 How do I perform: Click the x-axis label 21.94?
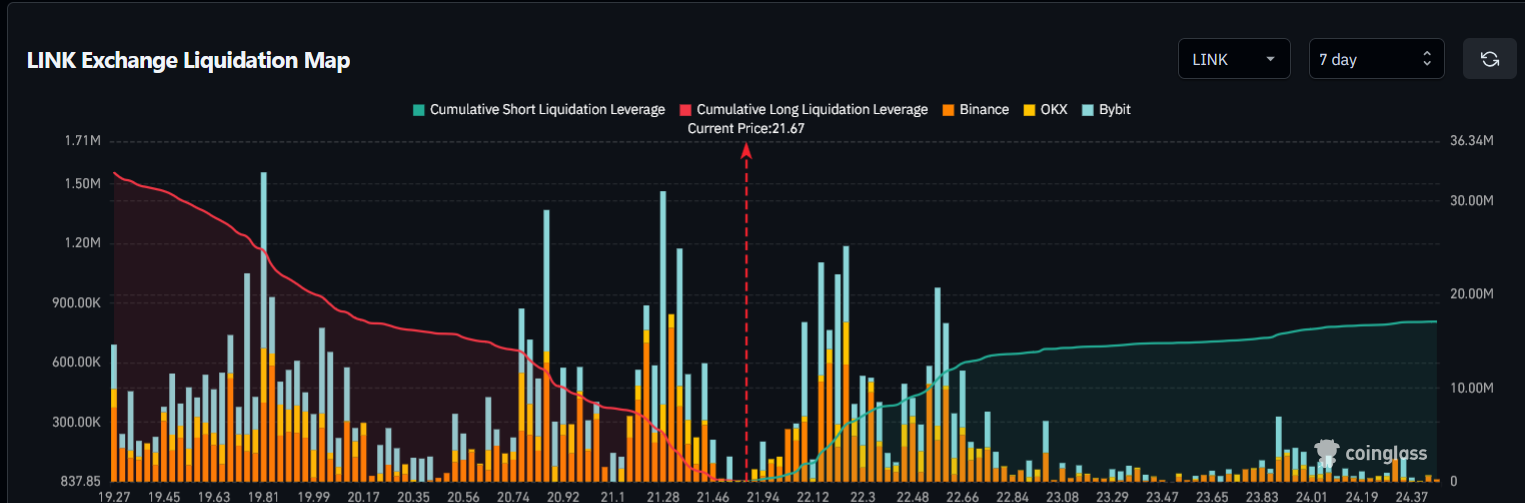pos(762,496)
